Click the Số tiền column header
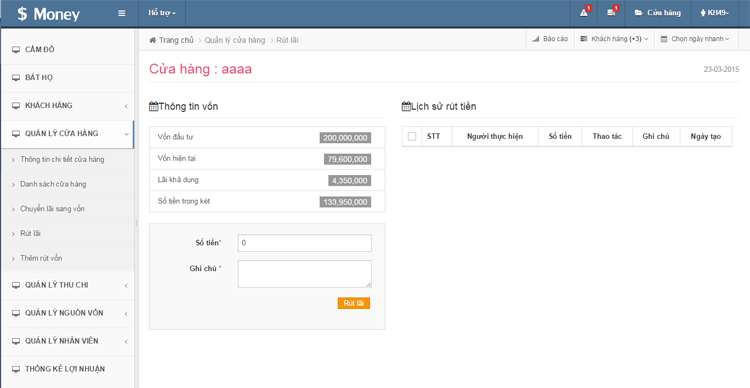The height and width of the screenshot is (388, 750). 560,136
